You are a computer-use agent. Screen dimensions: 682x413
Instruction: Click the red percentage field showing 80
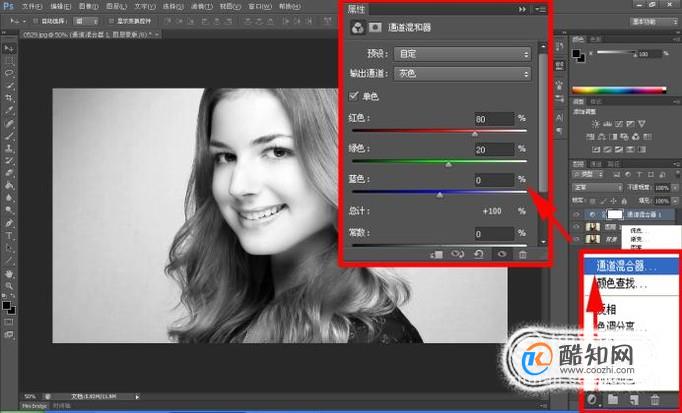click(494, 119)
